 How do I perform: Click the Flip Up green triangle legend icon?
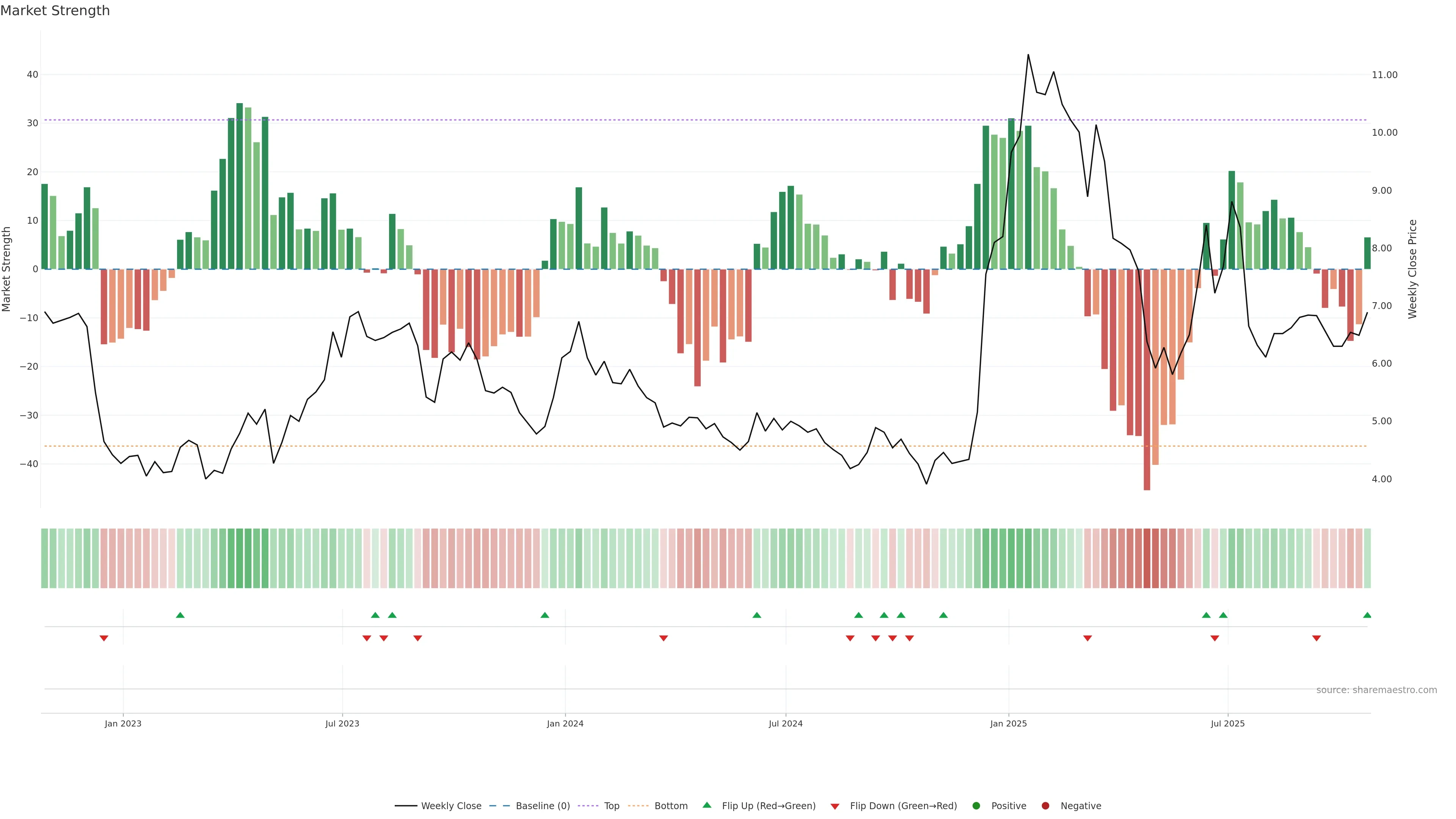(x=706, y=805)
